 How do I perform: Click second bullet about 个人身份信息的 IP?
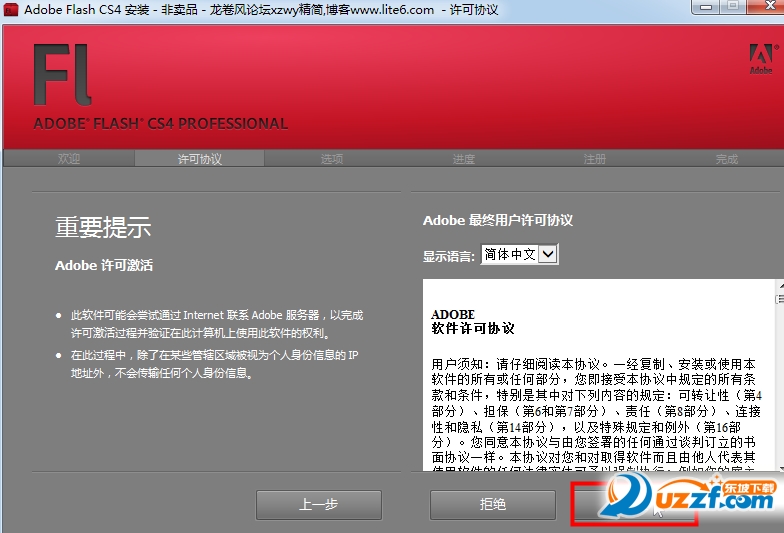(214, 364)
